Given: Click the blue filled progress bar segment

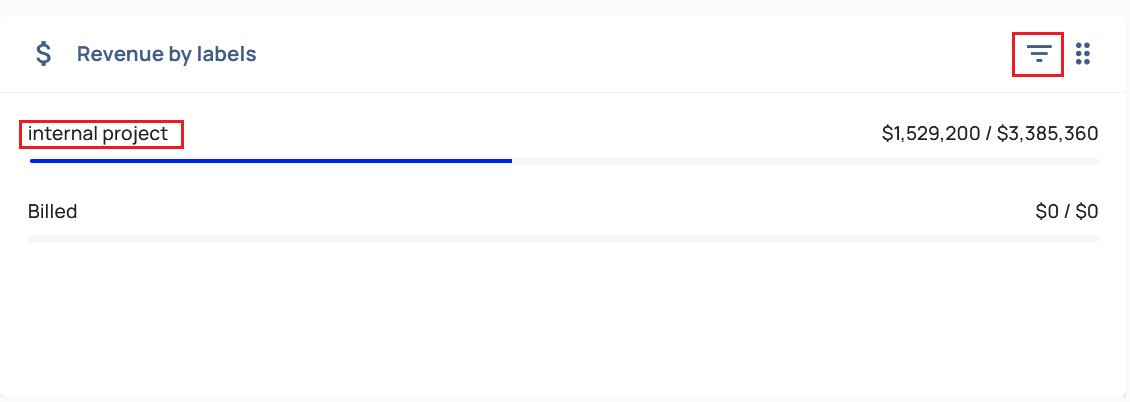Looking at the screenshot, I should (270, 160).
